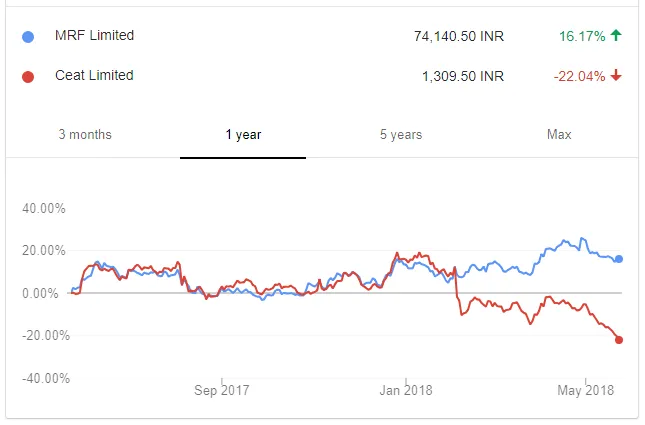
Task: Click the red endpoint marker on the chart
Action: point(619,340)
